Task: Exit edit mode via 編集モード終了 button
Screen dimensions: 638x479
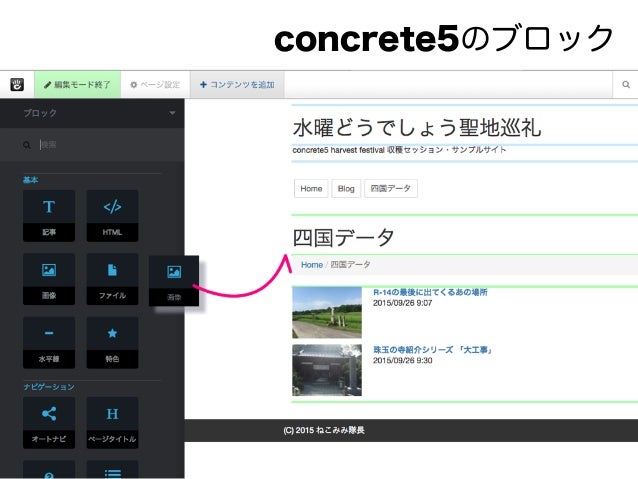Action: point(77,85)
